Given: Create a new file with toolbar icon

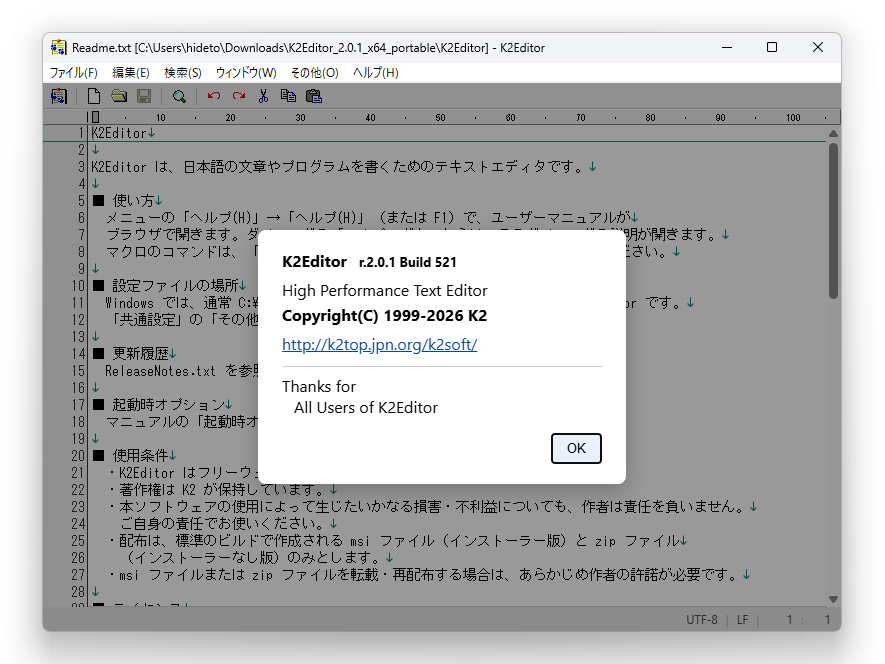Looking at the screenshot, I should tap(94, 97).
